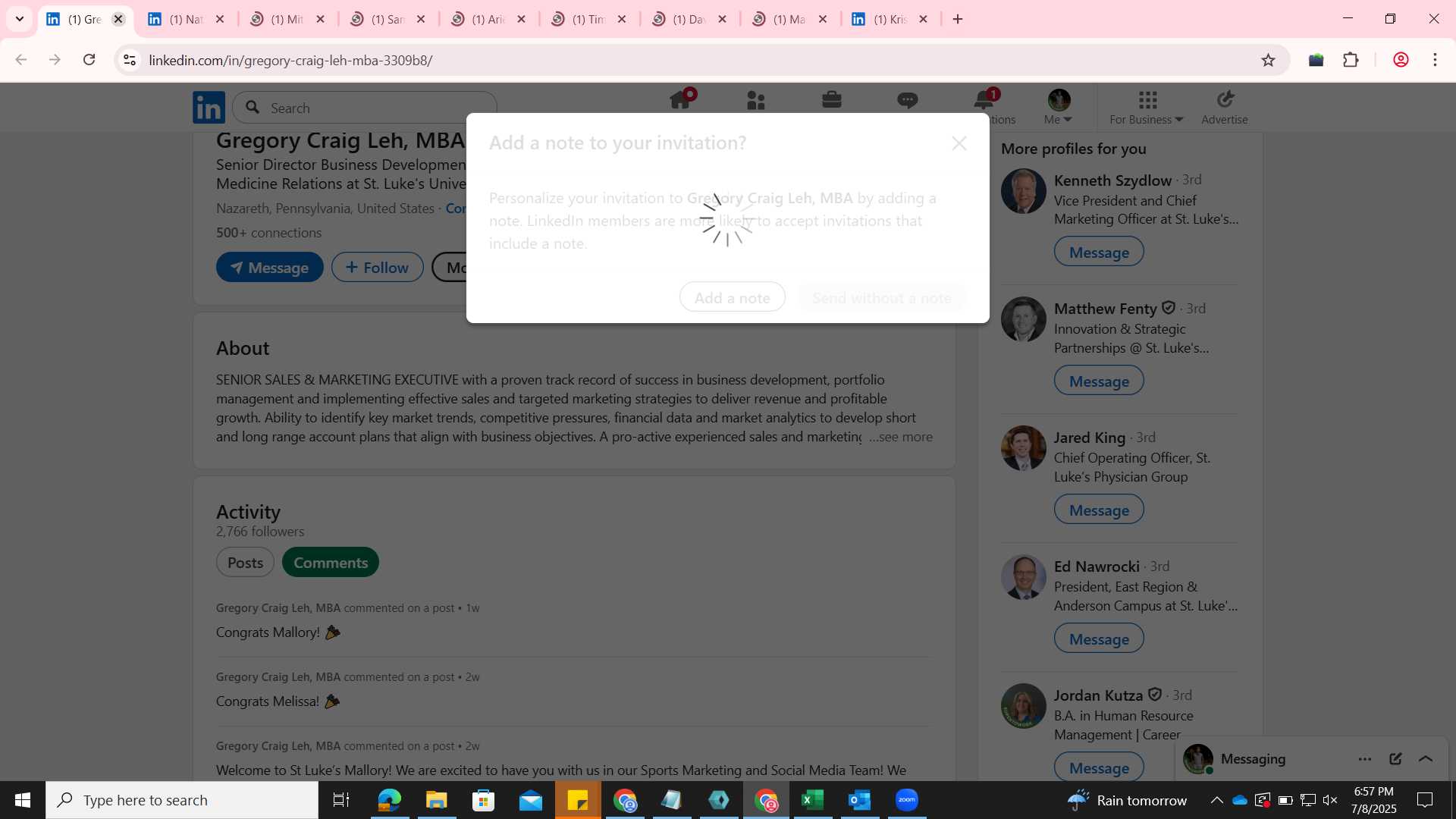Select the Comments activity tab

[x=331, y=563]
